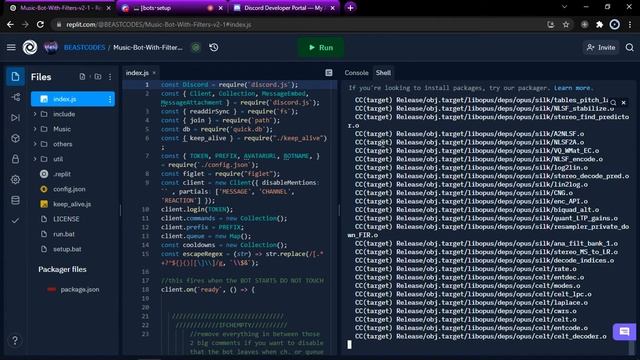Clear the shell with the X icon
The image size is (640, 360).
pyautogui.click(x=624, y=102)
